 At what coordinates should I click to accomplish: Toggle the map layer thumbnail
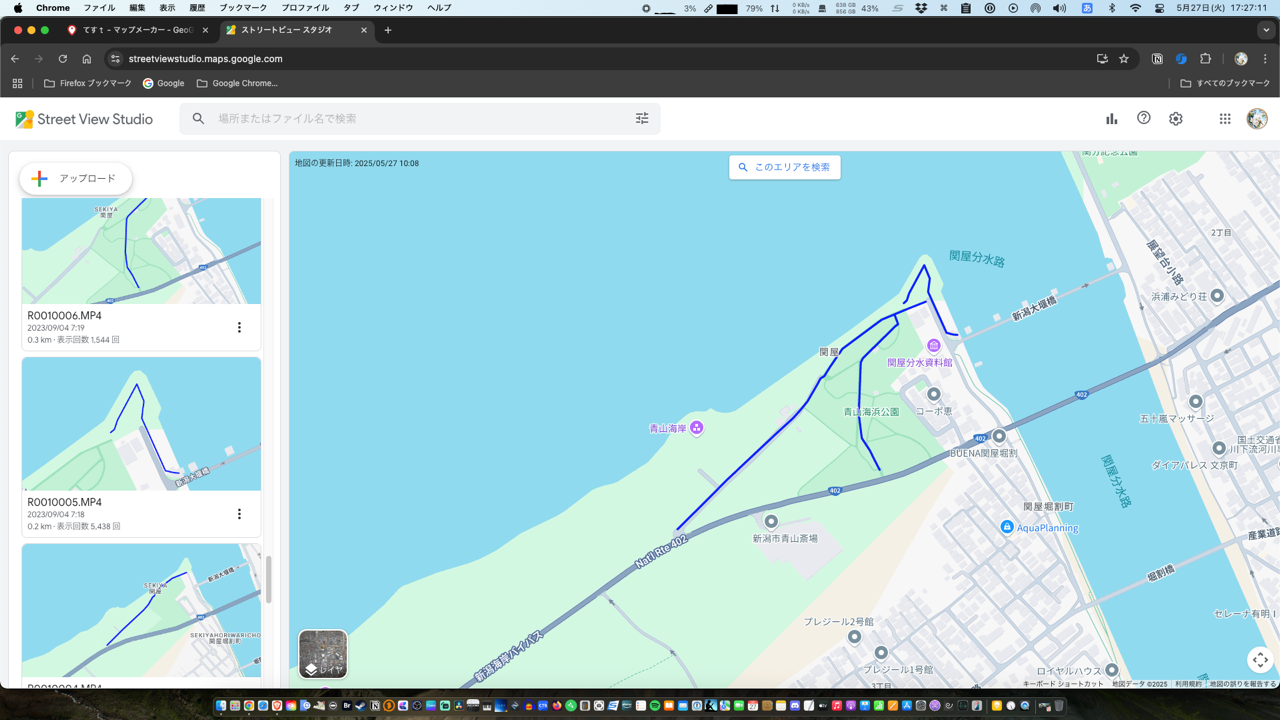tap(323, 654)
